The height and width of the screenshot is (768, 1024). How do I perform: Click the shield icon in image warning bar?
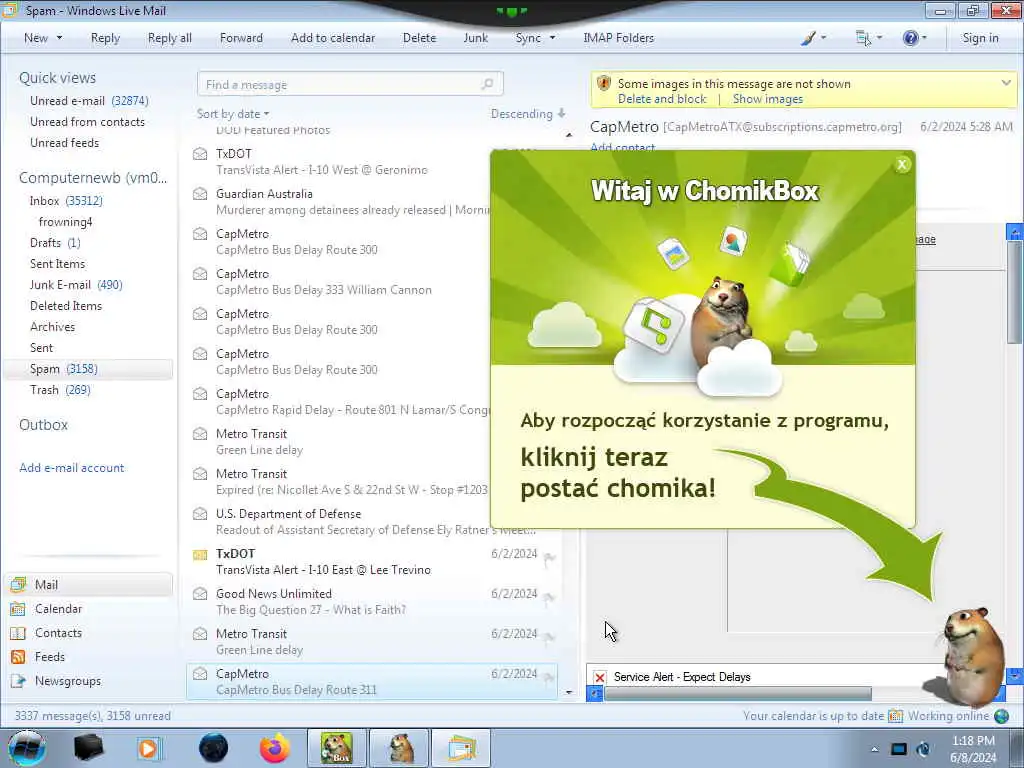pos(604,84)
